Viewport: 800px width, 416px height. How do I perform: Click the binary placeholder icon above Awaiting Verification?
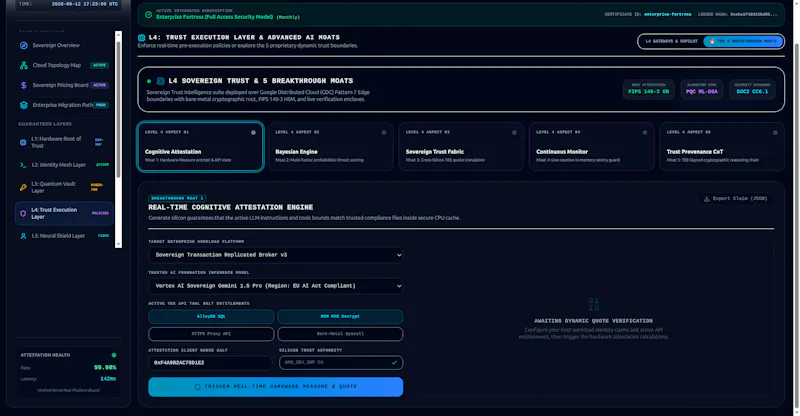point(593,304)
